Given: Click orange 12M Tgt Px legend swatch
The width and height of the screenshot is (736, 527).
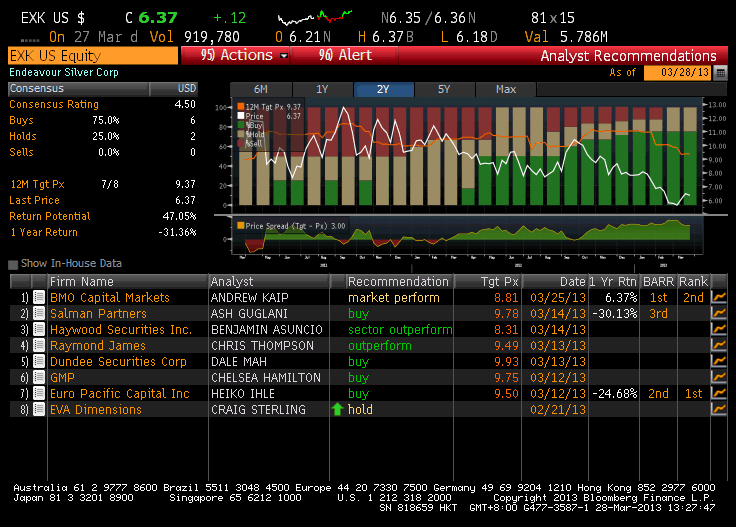Looking at the screenshot, I should pyautogui.click(x=241, y=107).
